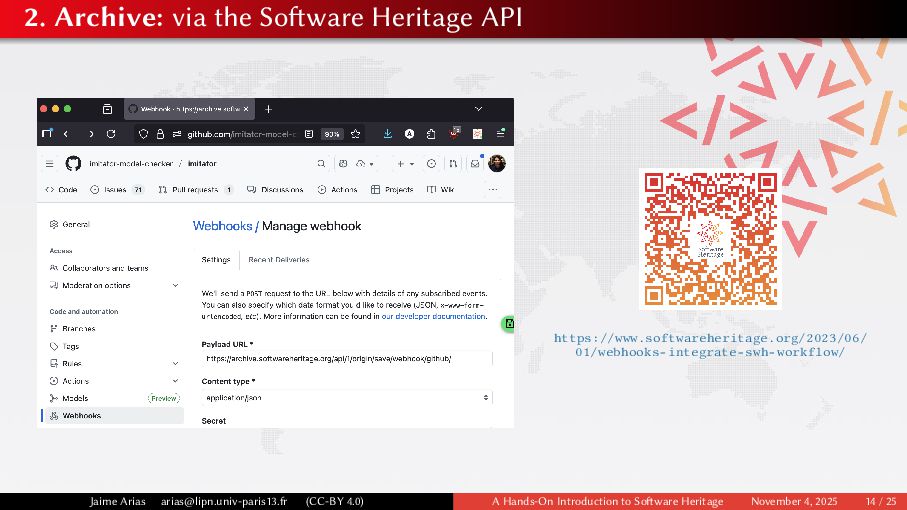Click into the Payload URL field
The image size is (907, 510).
(347, 358)
